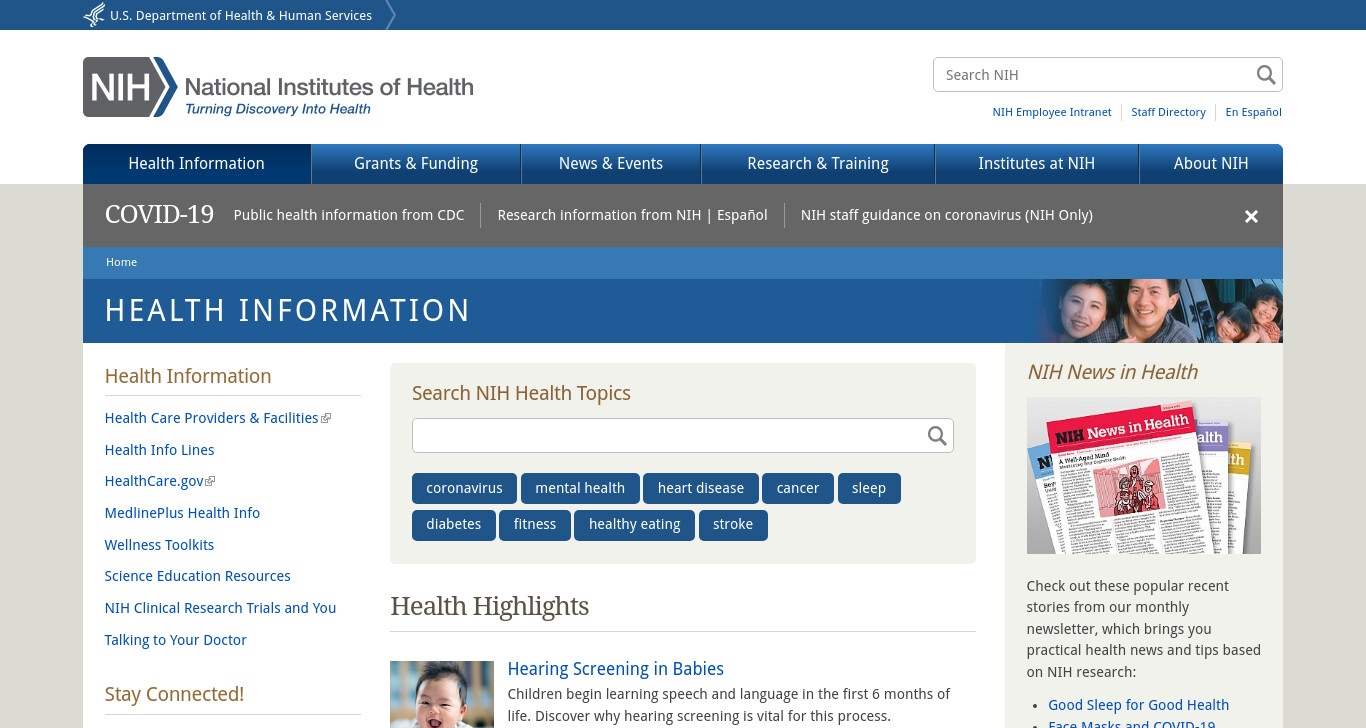Select the diabetes topic button
Image resolution: width=1366 pixels, height=728 pixels.
coord(454,525)
